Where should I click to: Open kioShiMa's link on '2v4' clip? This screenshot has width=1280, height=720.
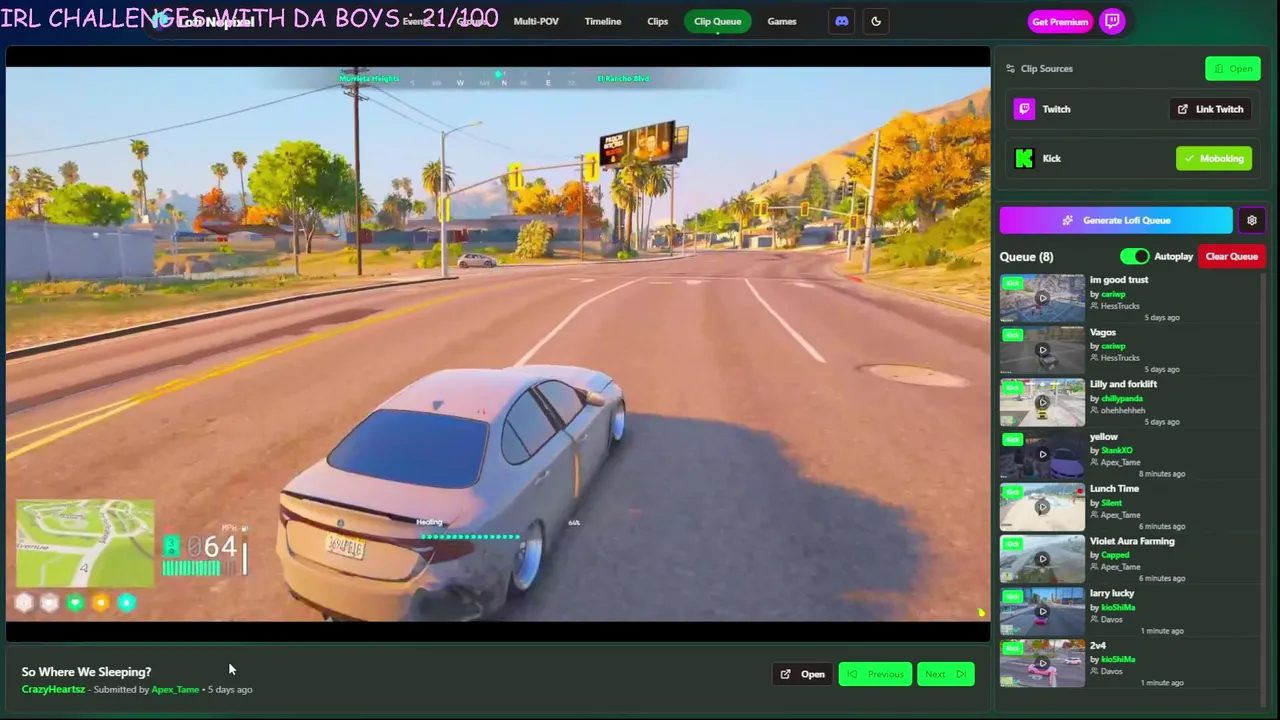pos(1118,659)
